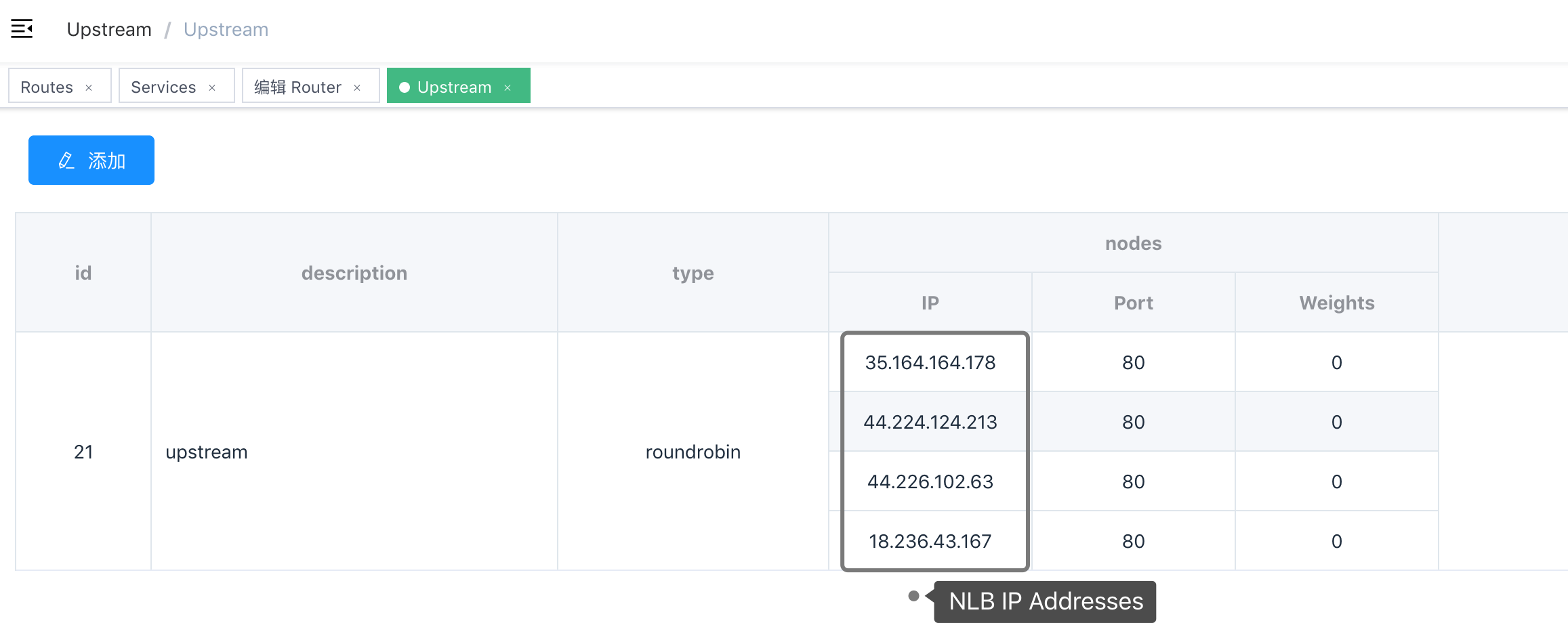Click the Upstream breadcrumb root link
Viewport: 1568px width, 642px height.
(x=109, y=30)
